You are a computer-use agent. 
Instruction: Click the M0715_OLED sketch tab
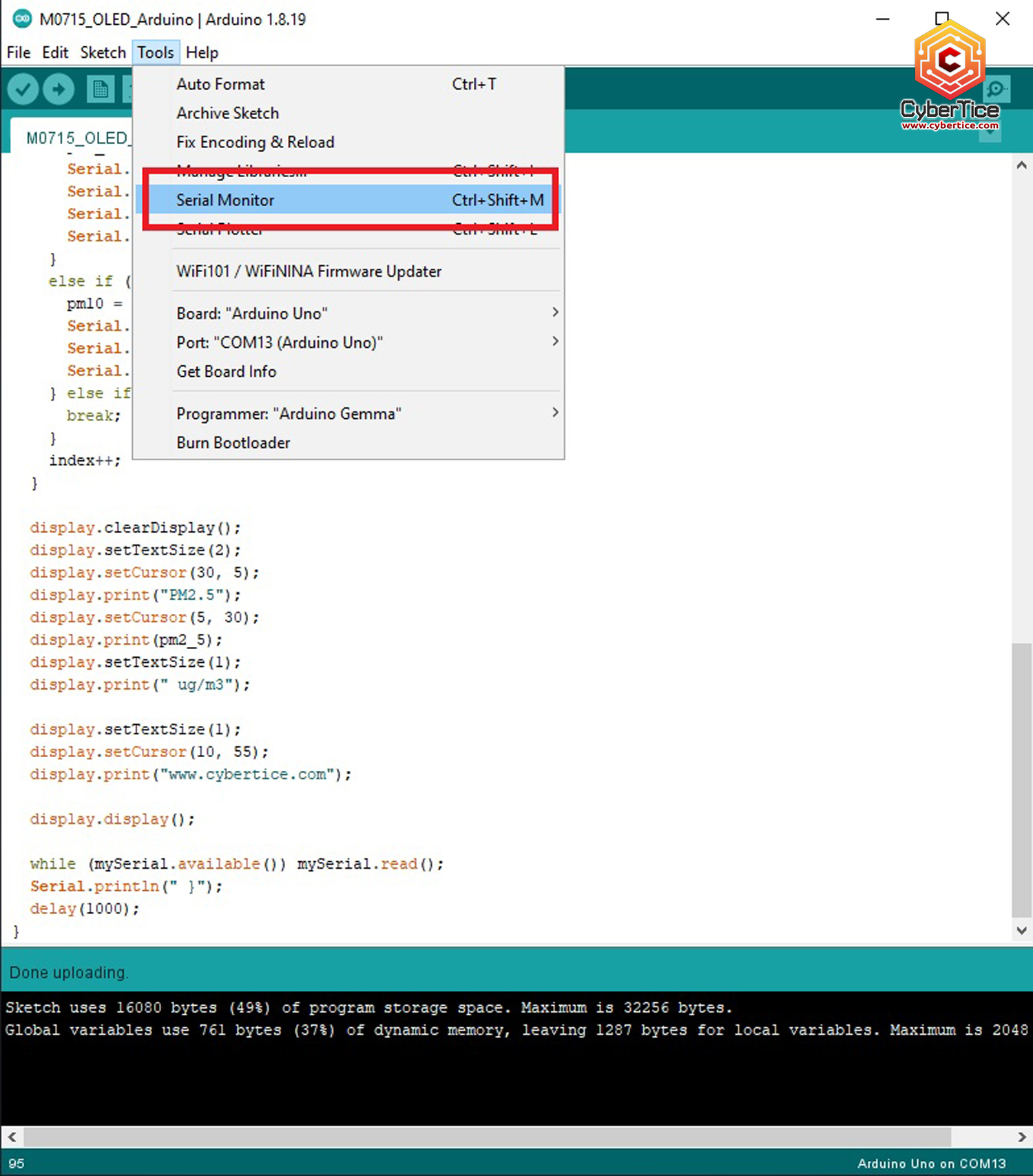point(76,138)
